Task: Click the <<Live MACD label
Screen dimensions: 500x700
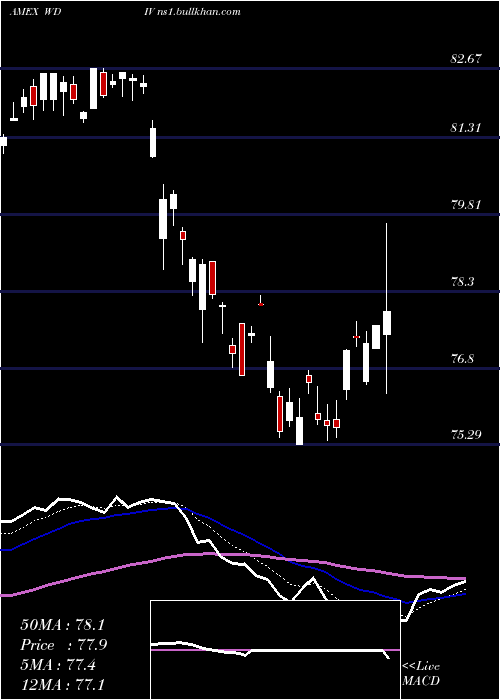Action: pos(421,673)
